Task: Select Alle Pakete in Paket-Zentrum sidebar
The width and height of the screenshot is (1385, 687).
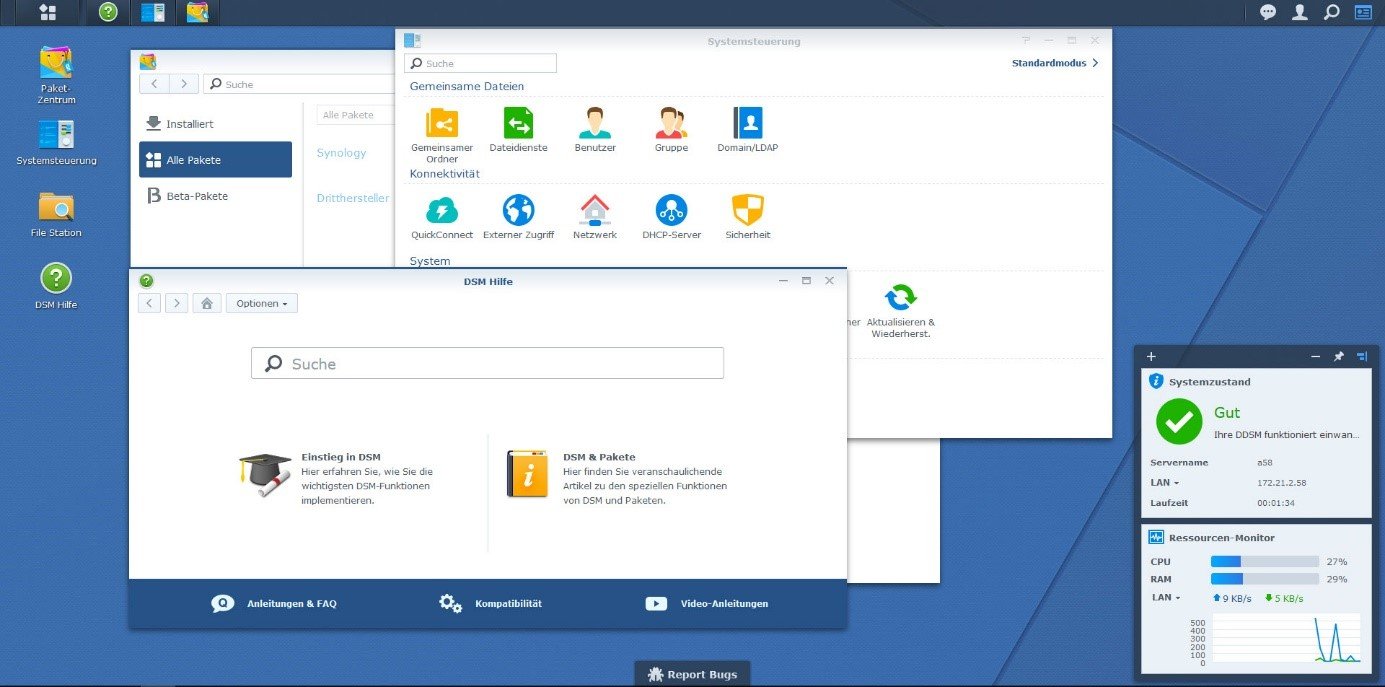Action: [x=215, y=160]
